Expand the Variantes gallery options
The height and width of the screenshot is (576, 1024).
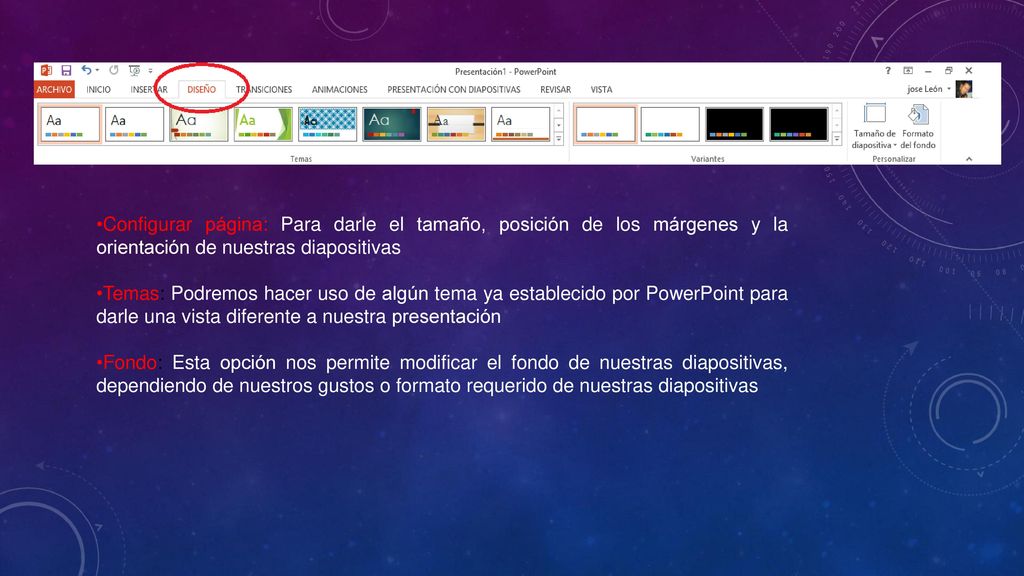[x=837, y=138]
